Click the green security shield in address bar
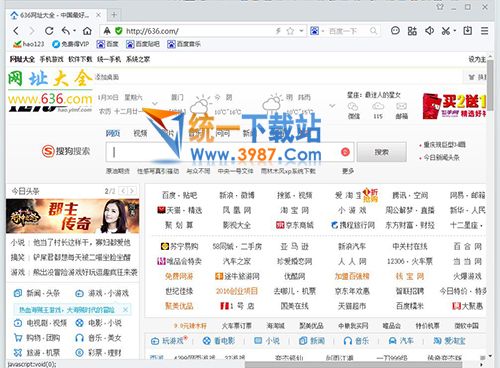The width and height of the screenshot is (500, 368). 118,31
